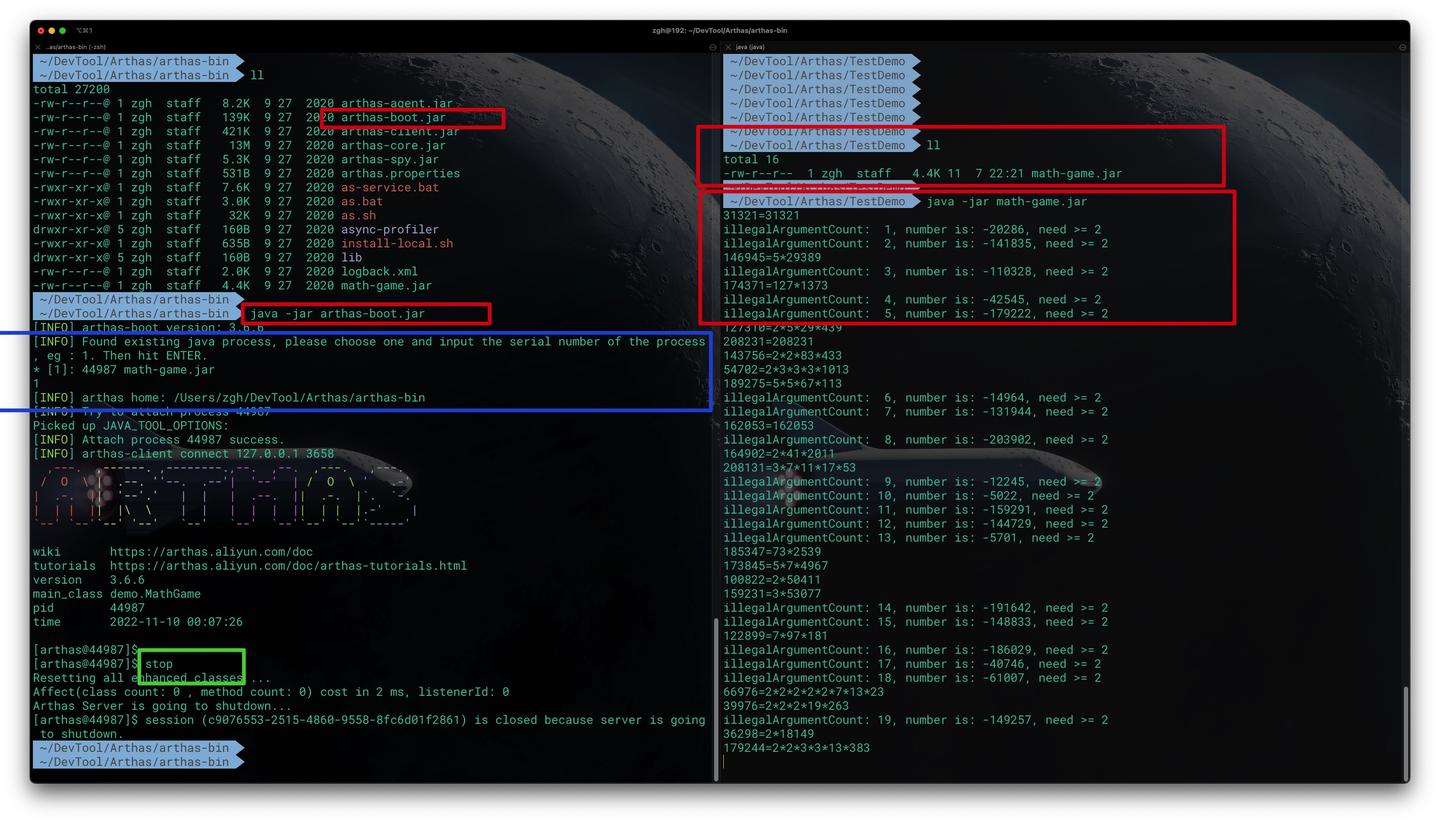Image resolution: width=1440 pixels, height=823 pixels.
Task: Click the async-profiler directory entry
Action: 390,230
